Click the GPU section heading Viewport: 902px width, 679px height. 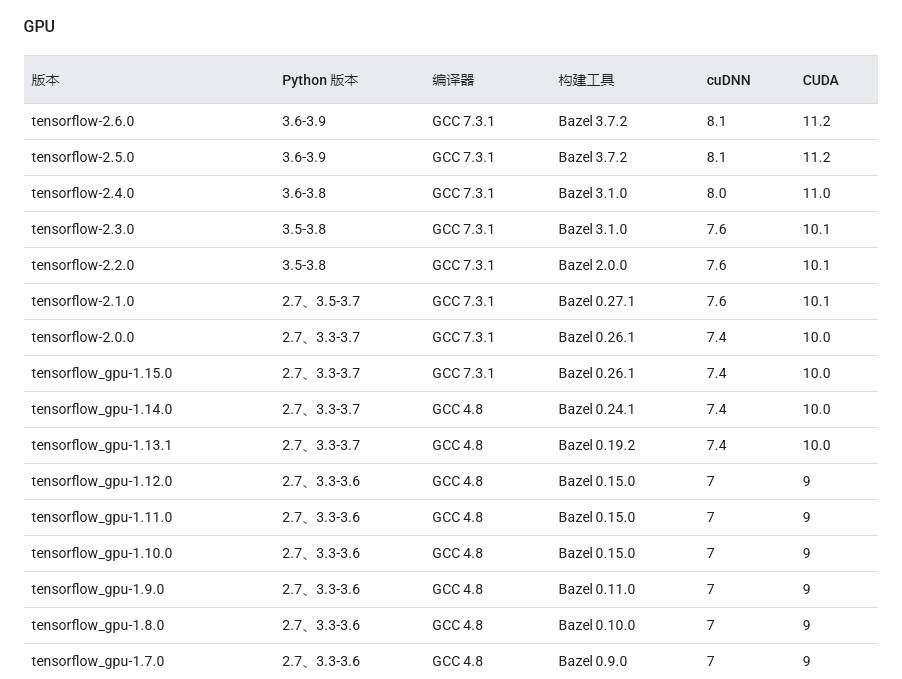39,26
